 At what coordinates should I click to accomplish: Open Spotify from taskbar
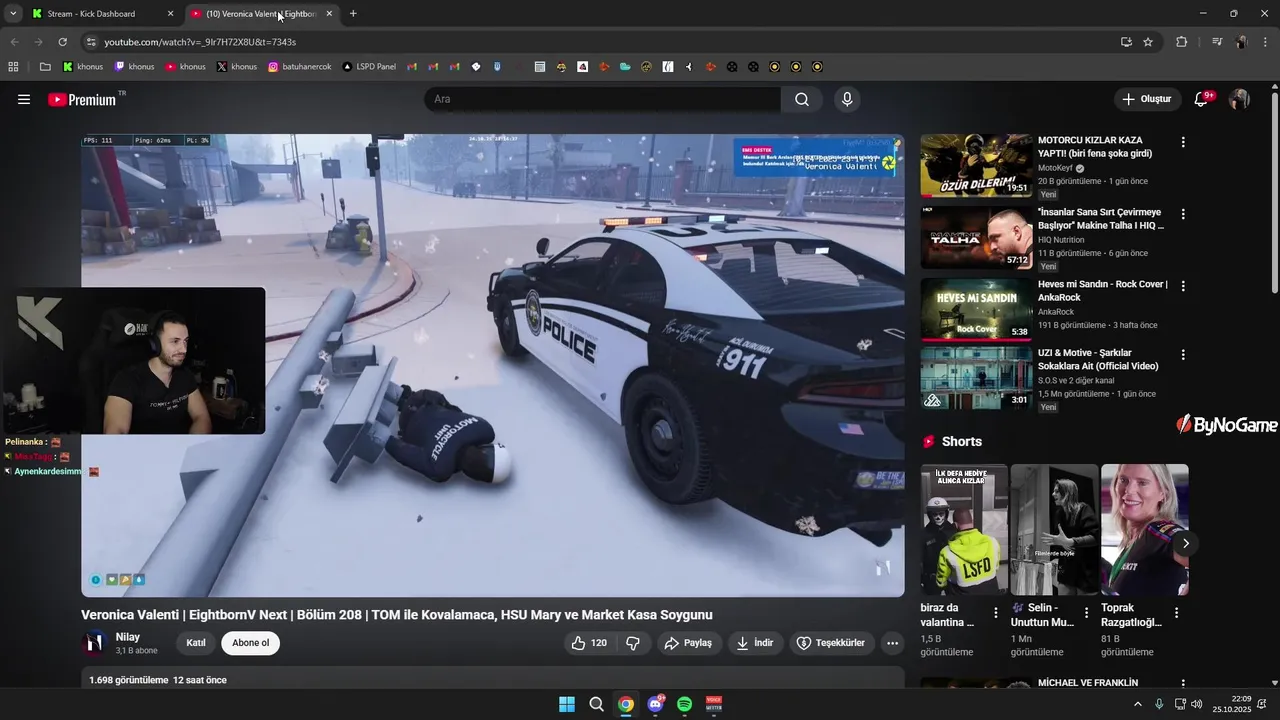coord(685,704)
